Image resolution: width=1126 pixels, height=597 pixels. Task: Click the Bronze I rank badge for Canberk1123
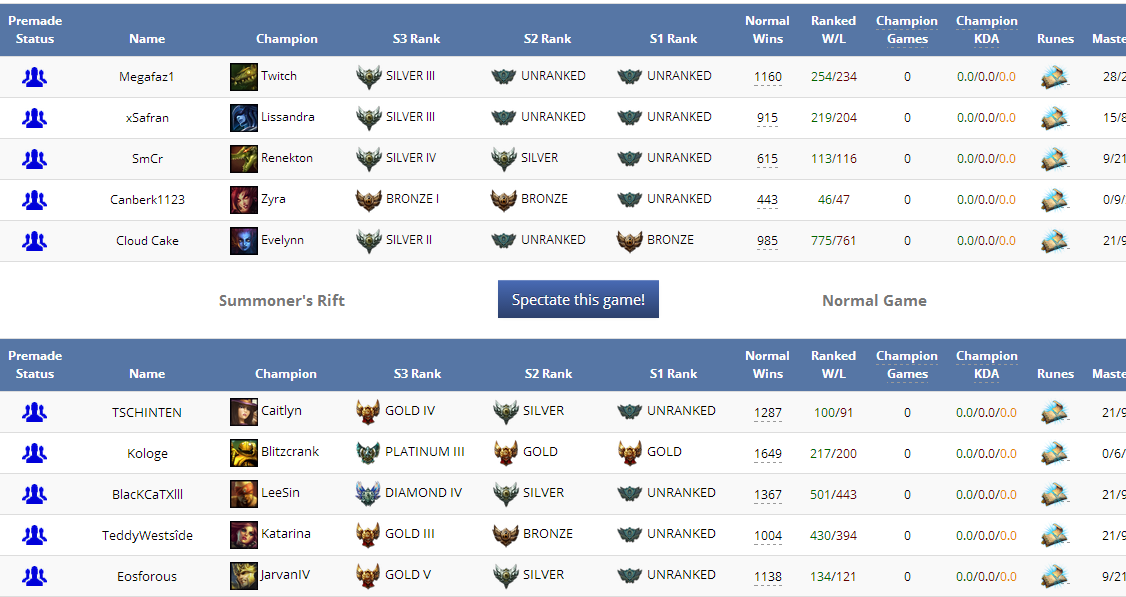[x=368, y=200]
